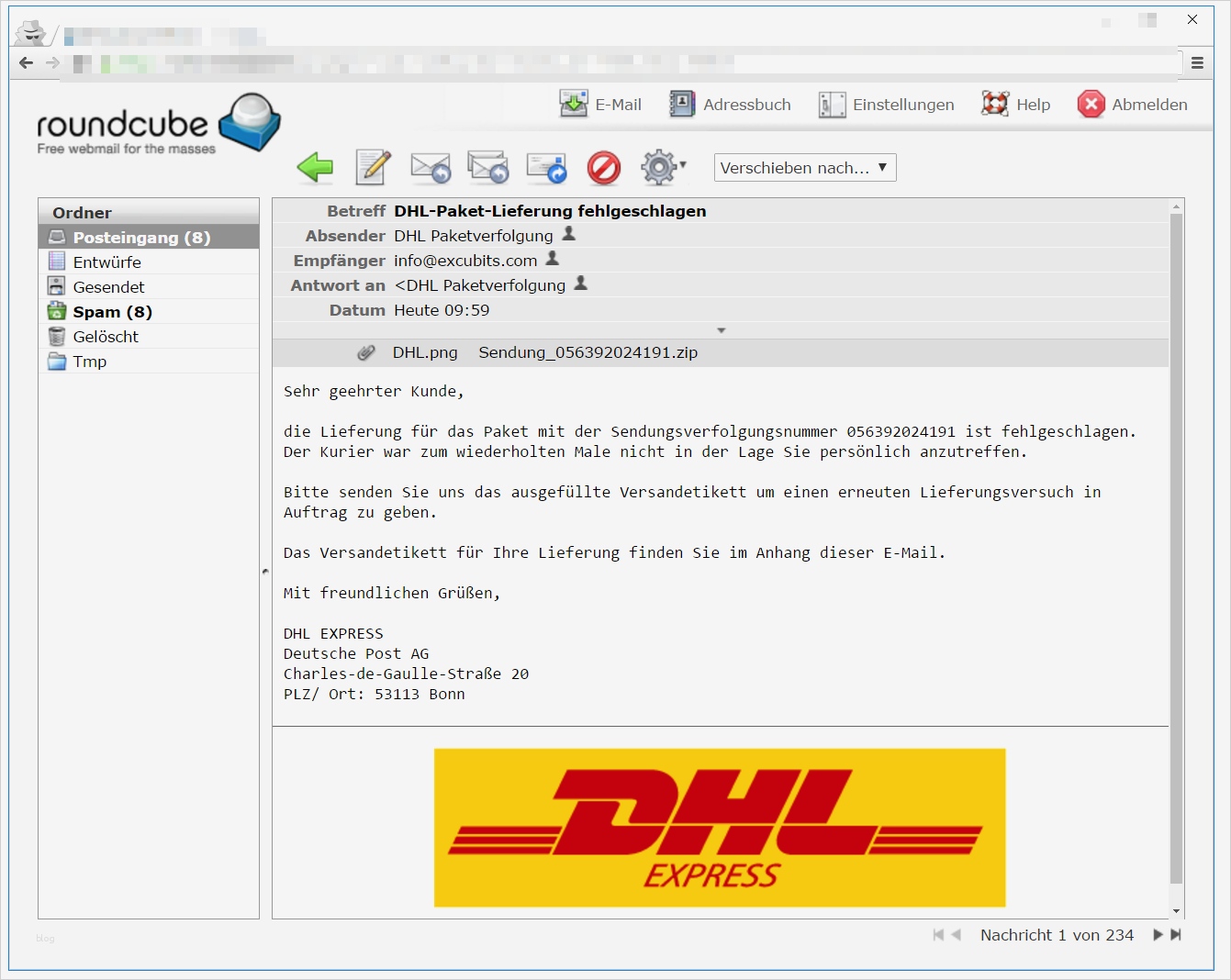The width and height of the screenshot is (1231, 980).
Task: Click the paperclip attachment icon
Action: 366,352
